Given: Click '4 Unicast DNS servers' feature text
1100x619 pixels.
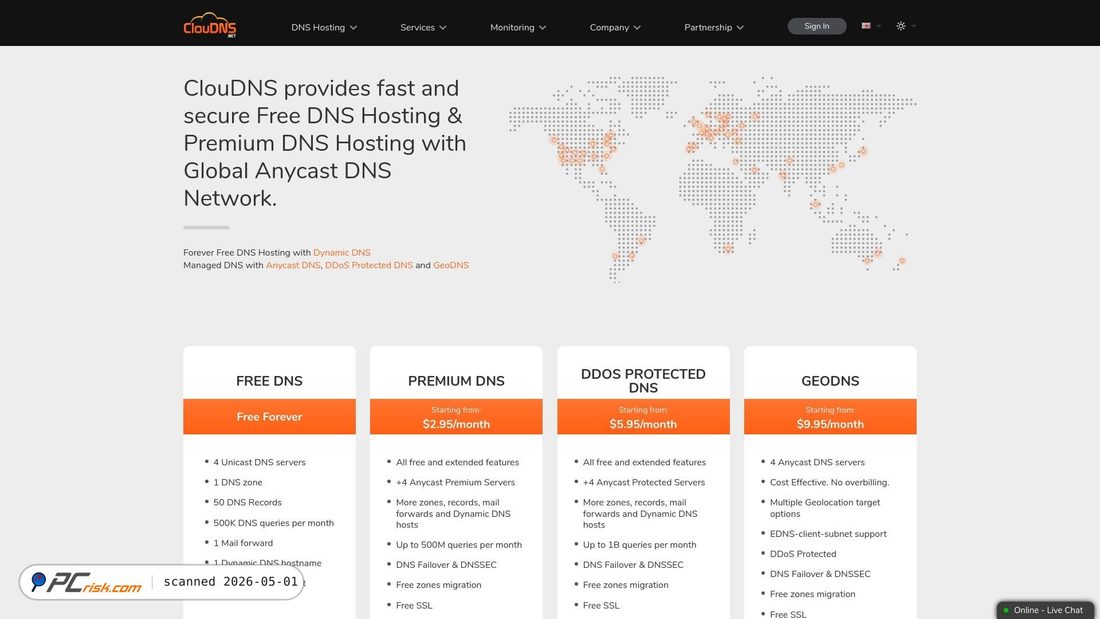Looking at the screenshot, I should (260, 462).
